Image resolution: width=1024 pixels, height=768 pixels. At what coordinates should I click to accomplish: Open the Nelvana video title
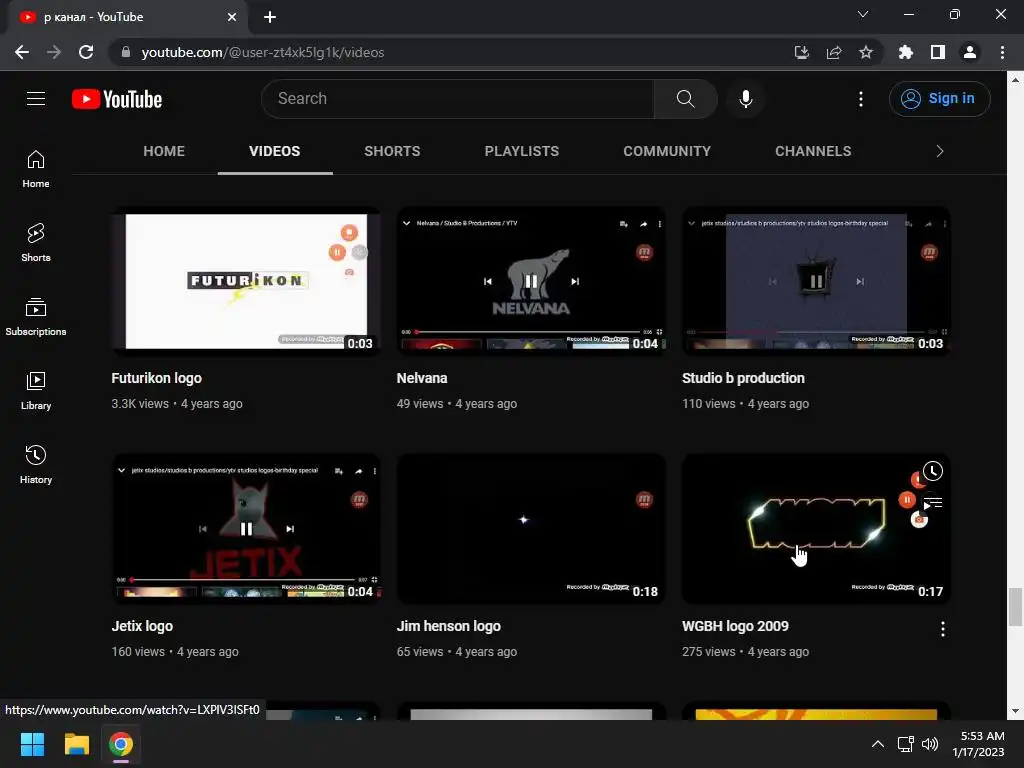point(422,378)
